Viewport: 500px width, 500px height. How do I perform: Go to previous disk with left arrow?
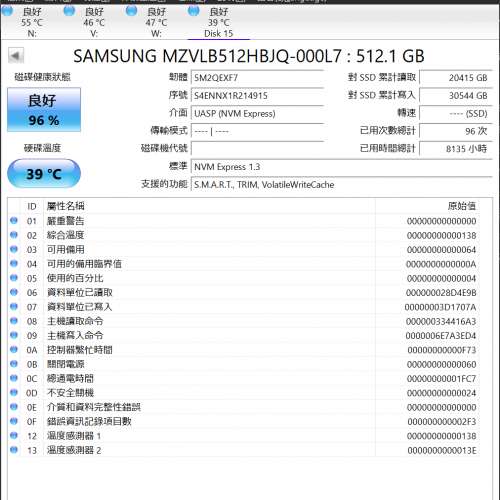[x=16, y=56]
